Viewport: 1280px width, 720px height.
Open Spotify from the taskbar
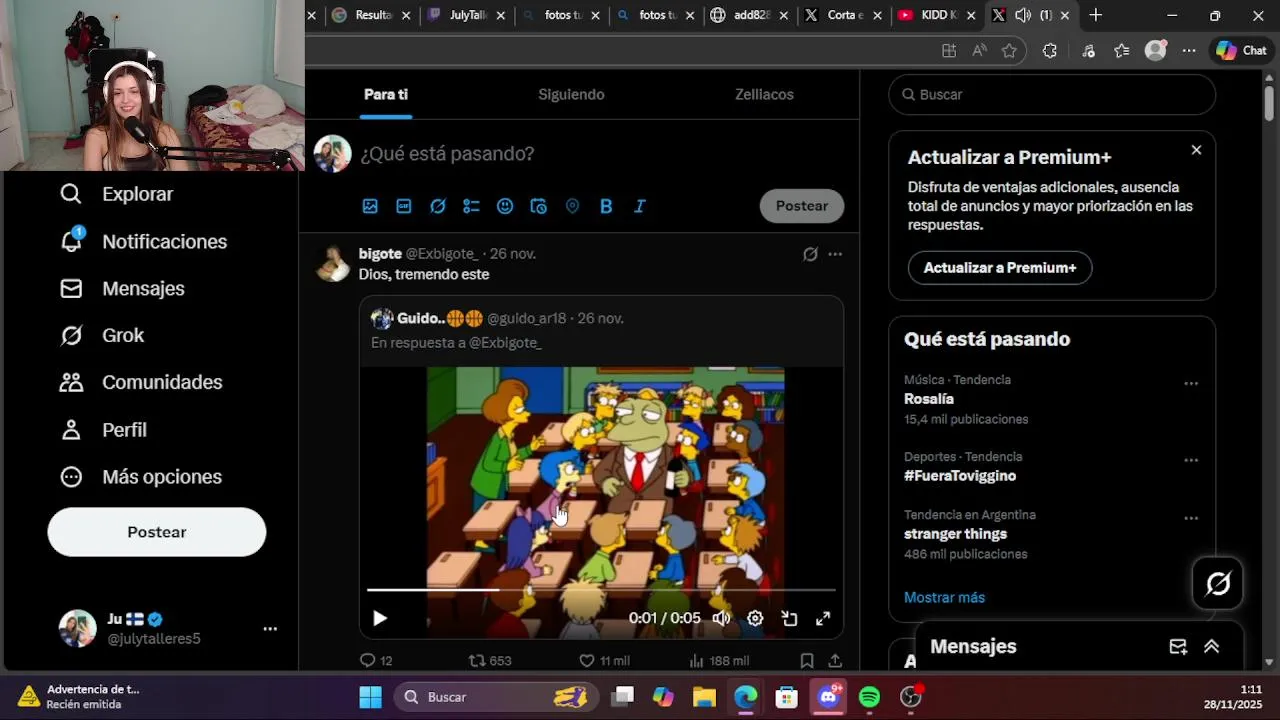(869, 697)
